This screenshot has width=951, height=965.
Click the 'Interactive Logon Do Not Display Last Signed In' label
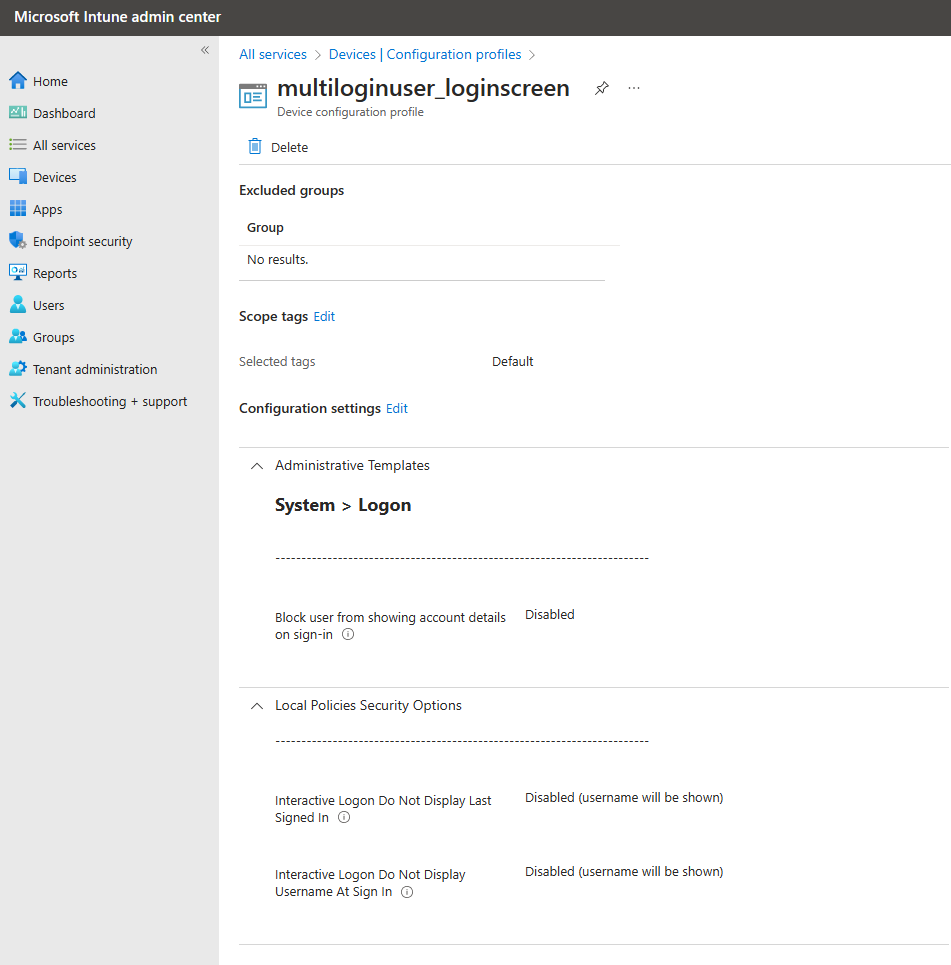[383, 809]
